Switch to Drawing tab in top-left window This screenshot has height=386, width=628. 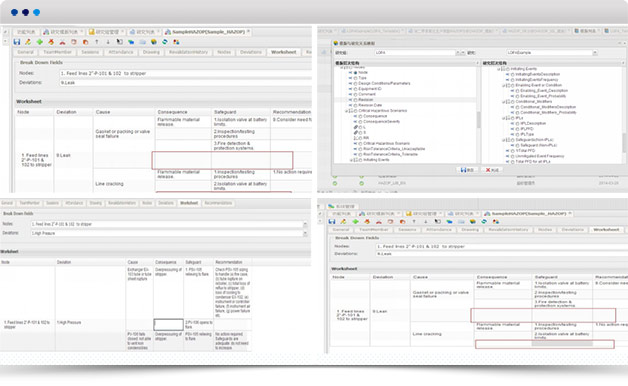pos(151,52)
